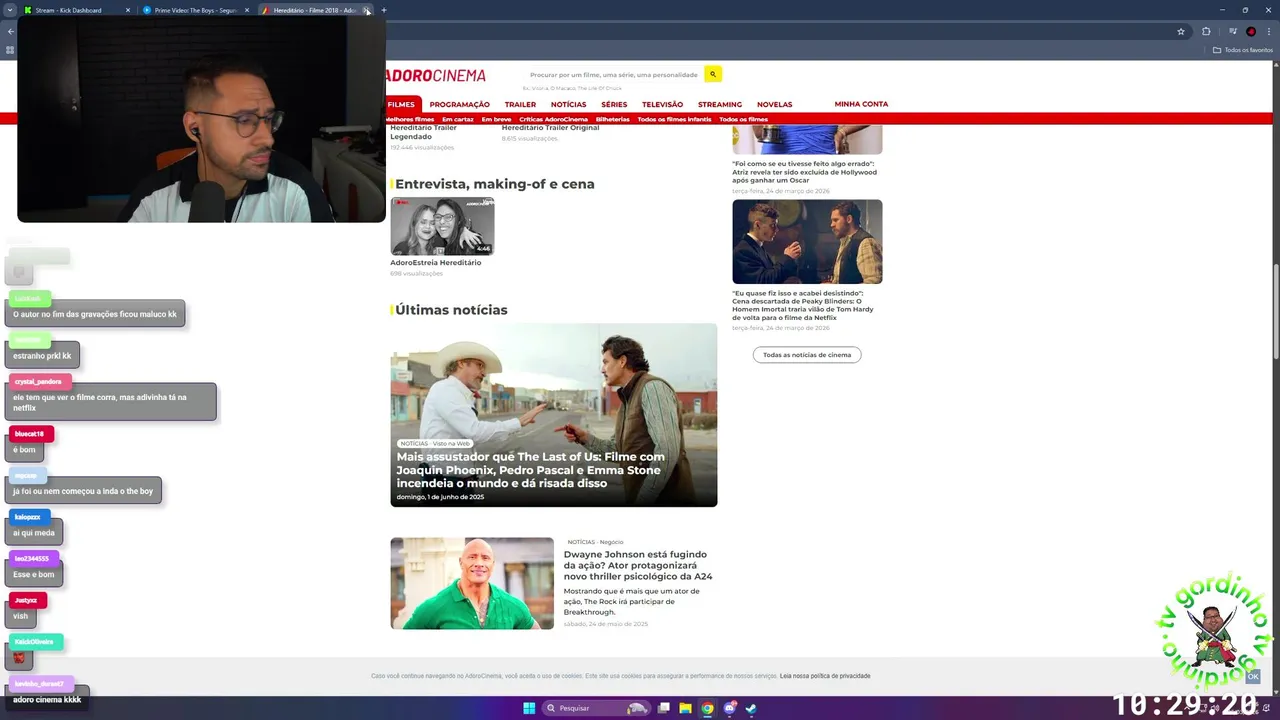
Task: Open the NOTÍCIAS menu
Action: [x=568, y=104]
